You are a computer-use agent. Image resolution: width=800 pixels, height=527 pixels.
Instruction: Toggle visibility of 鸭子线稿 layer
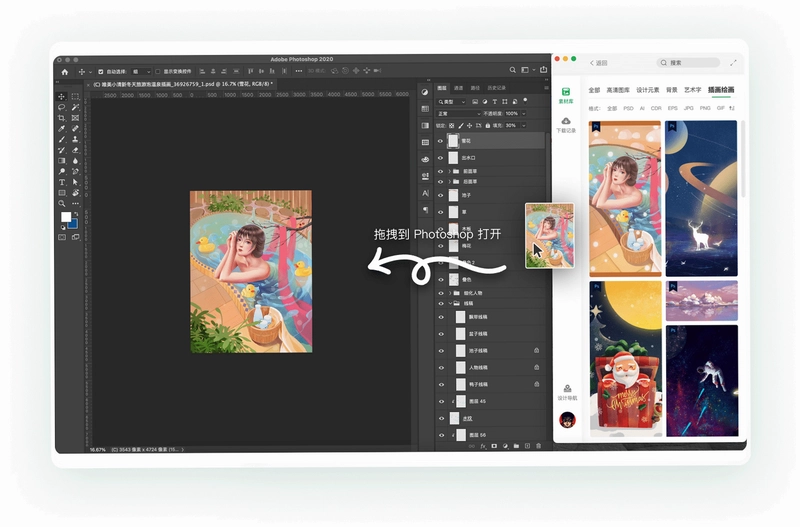click(x=441, y=385)
